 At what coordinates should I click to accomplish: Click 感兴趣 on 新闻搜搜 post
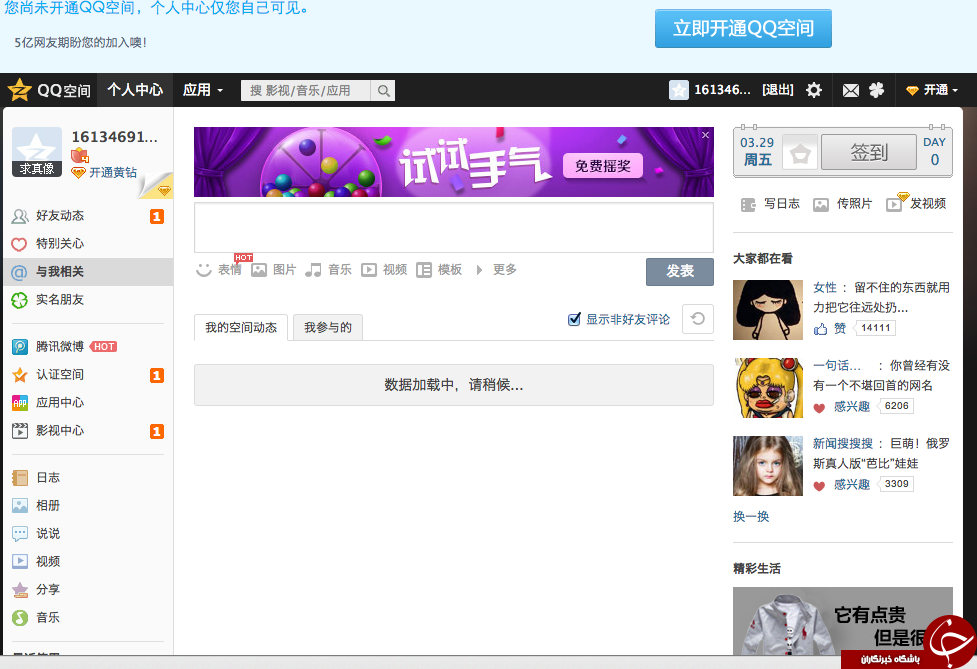[x=852, y=485]
